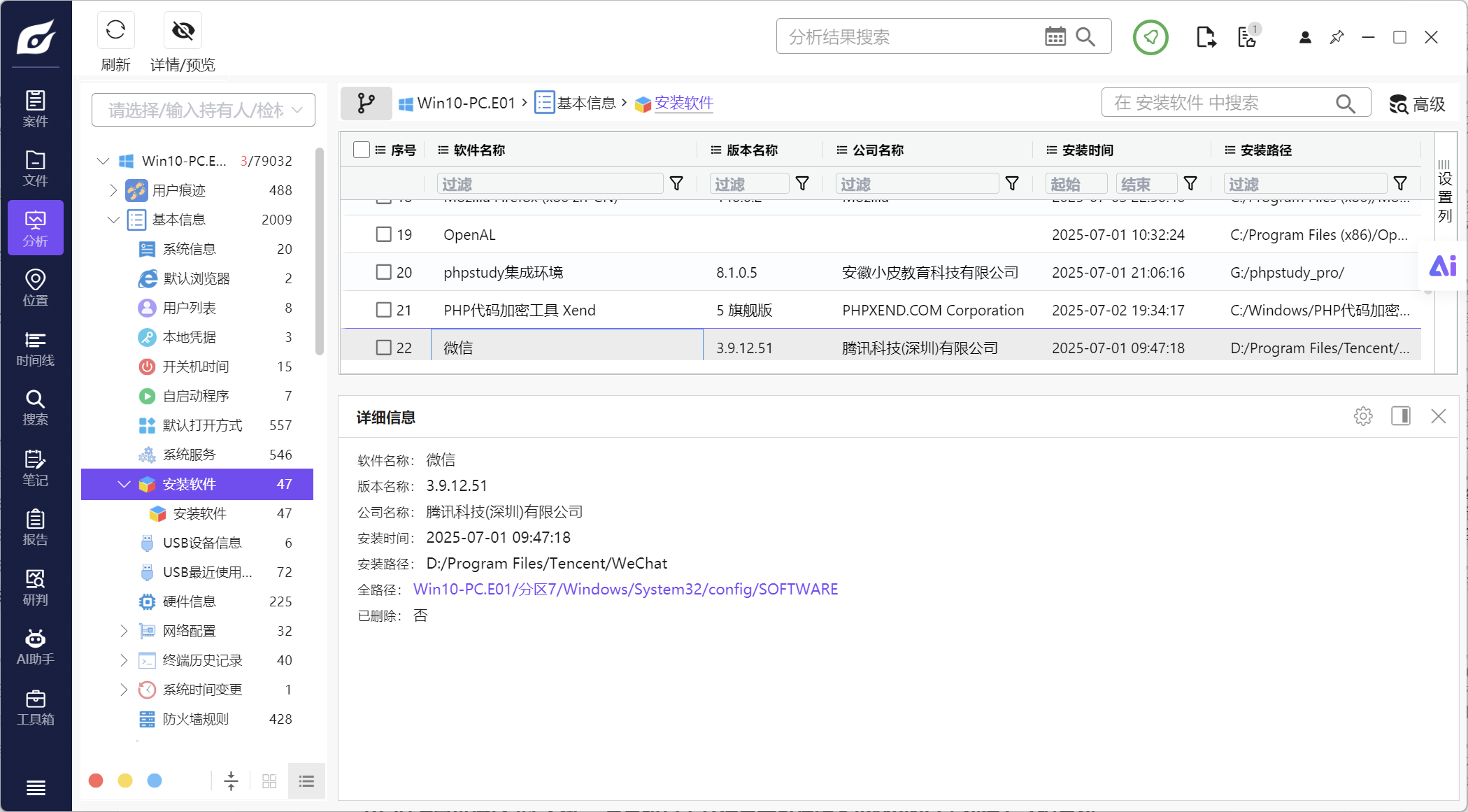Open 工具箱 in the left sidebar
This screenshot has height=812, width=1468.
[36, 707]
